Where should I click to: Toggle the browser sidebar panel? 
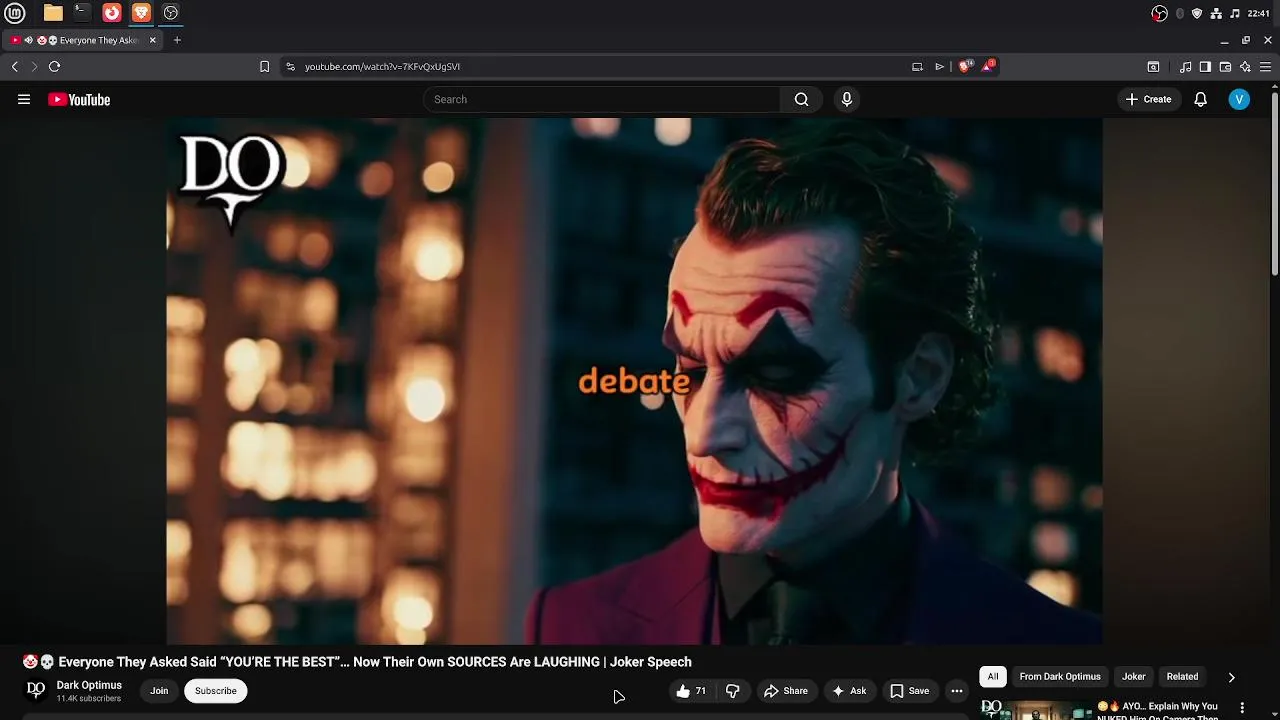pos(1205,67)
